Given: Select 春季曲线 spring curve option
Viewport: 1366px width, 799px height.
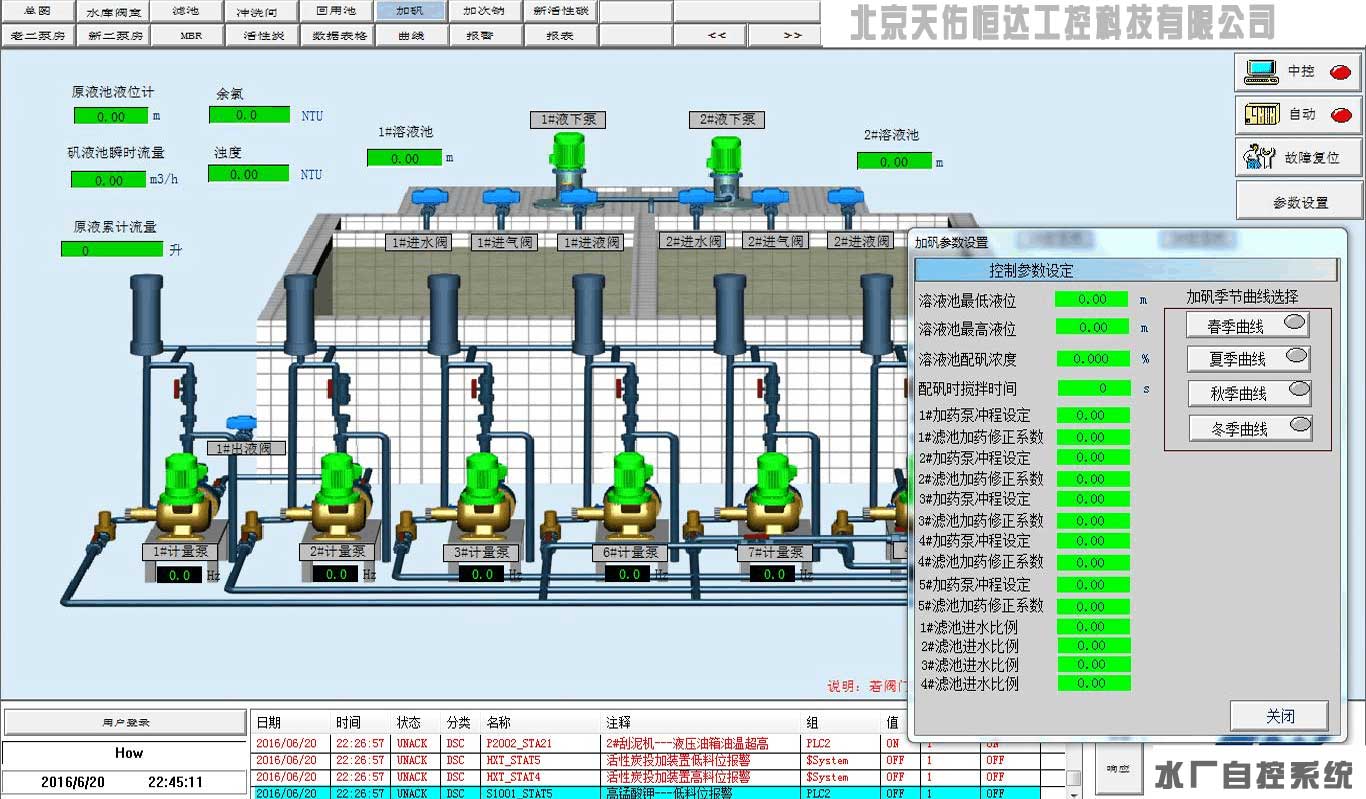Looking at the screenshot, I should click(x=1248, y=326).
